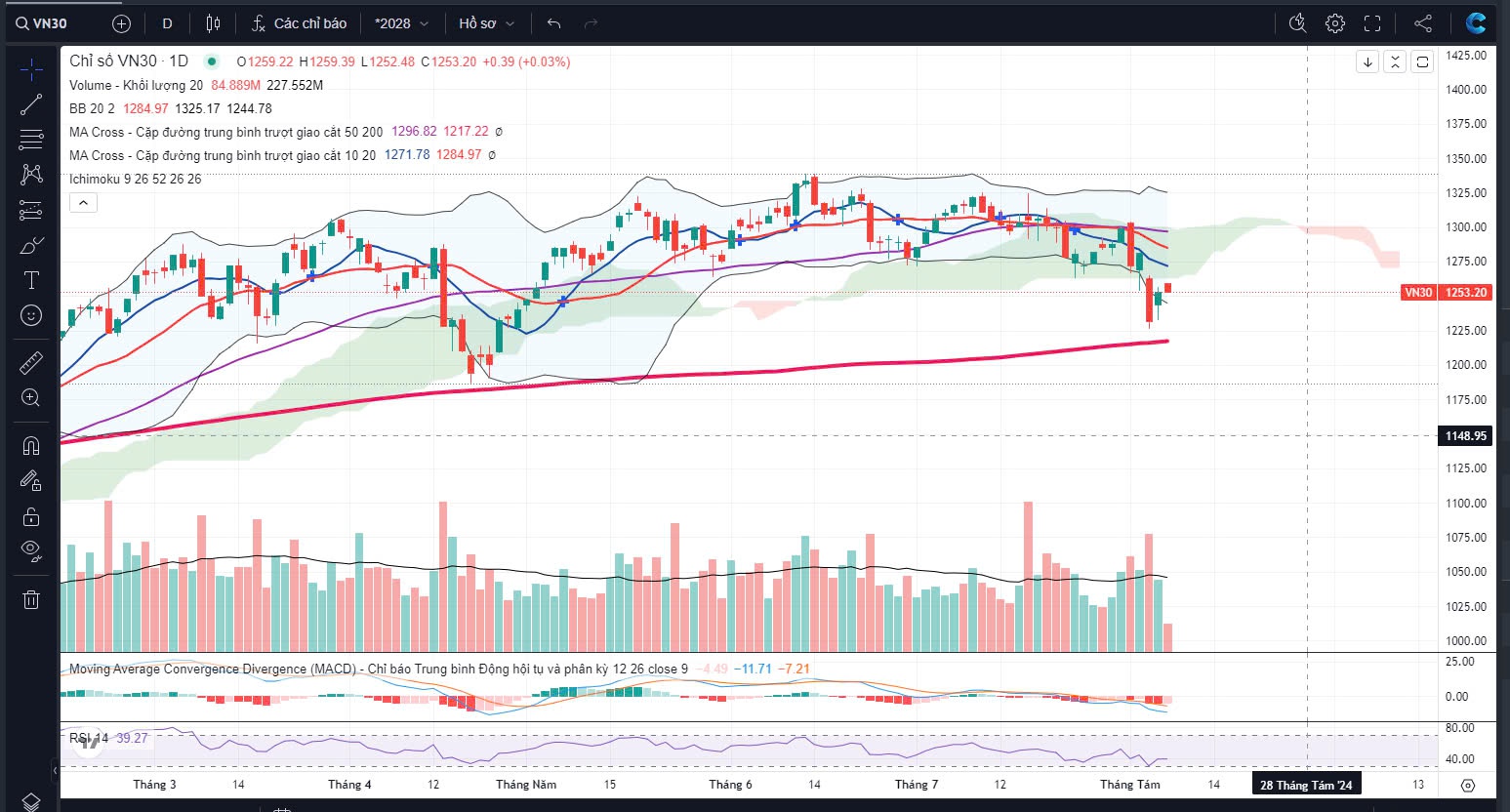The height and width of the screenshot is (812, 1510).
Task: Open time axis settings gear
Action: click(x=1467, y=785)
